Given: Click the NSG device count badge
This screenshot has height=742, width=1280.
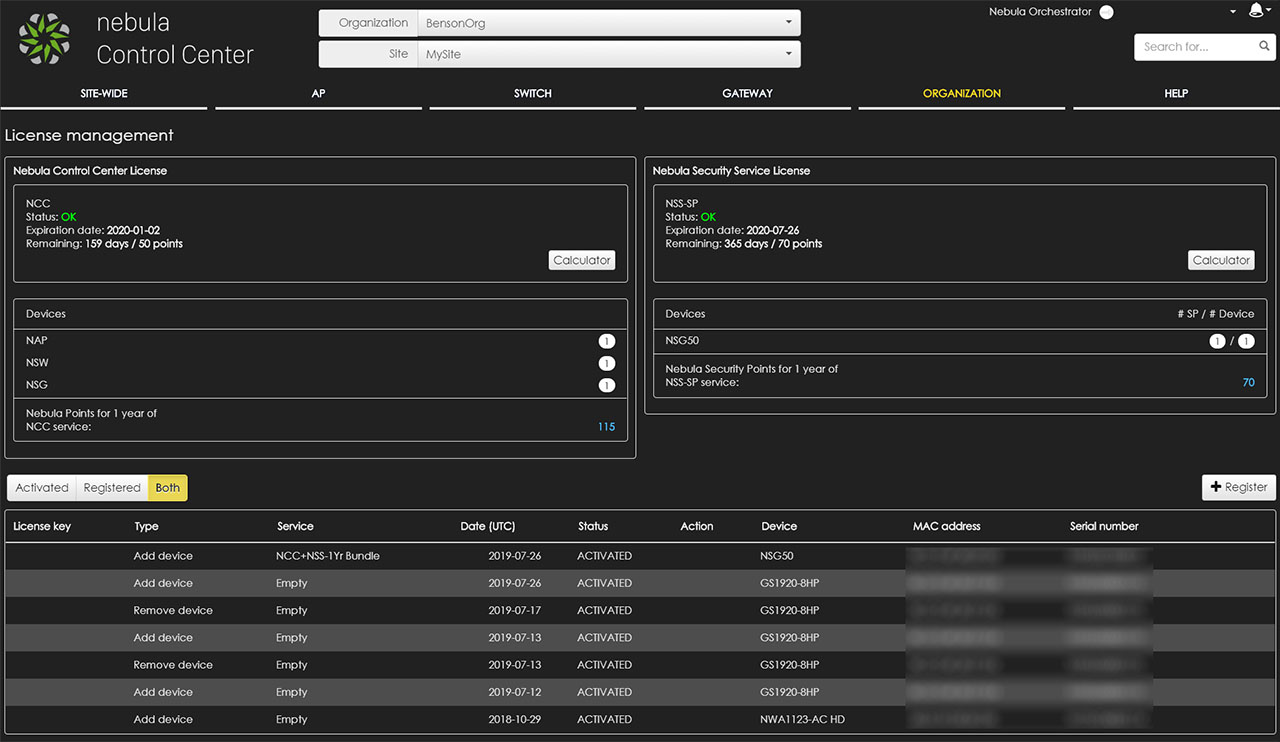Looking at the screenshot, I should 606,385.
